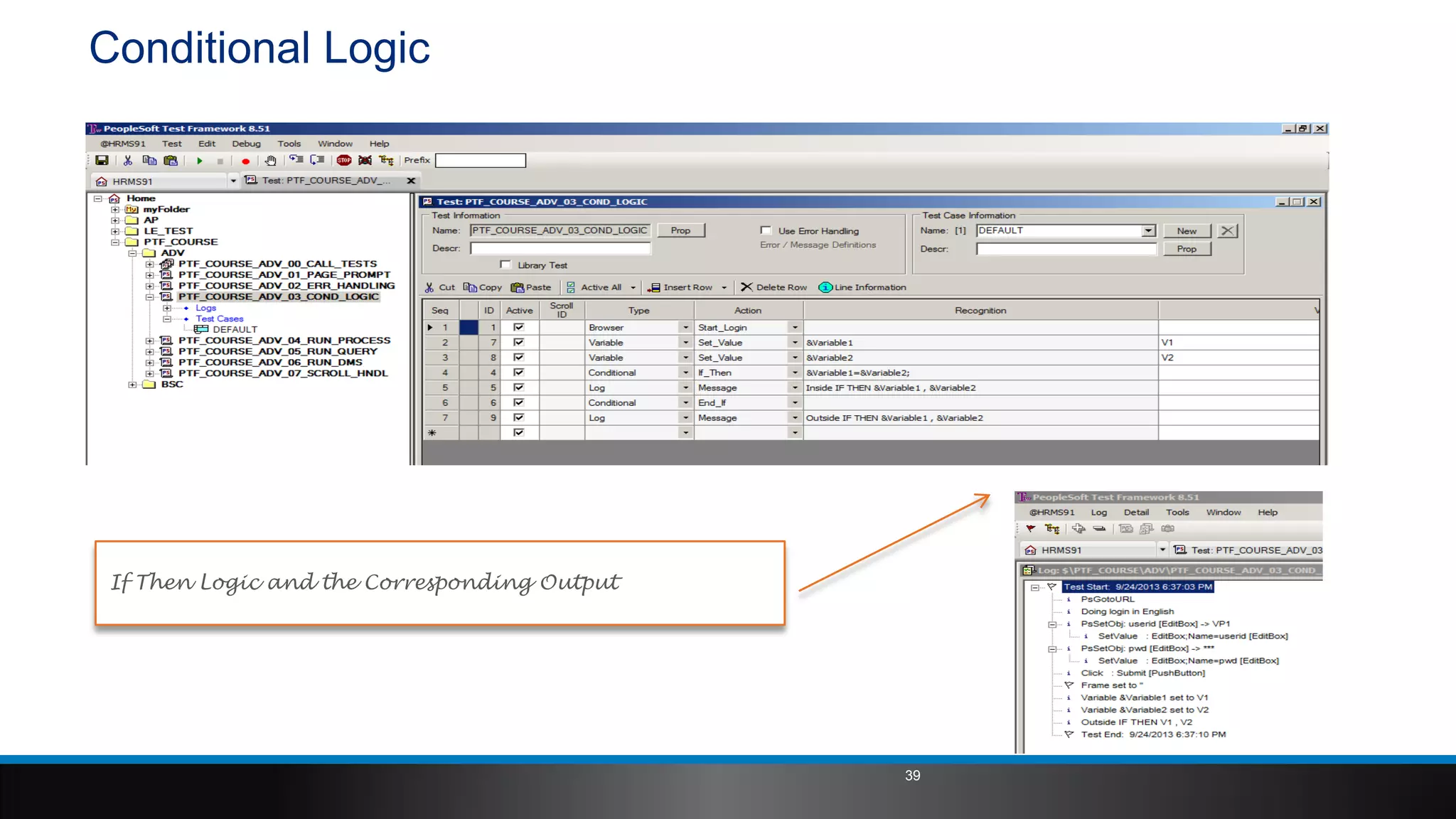Click Paste in the test editor toolbar
1456x819 pixels.
(531, 287)
